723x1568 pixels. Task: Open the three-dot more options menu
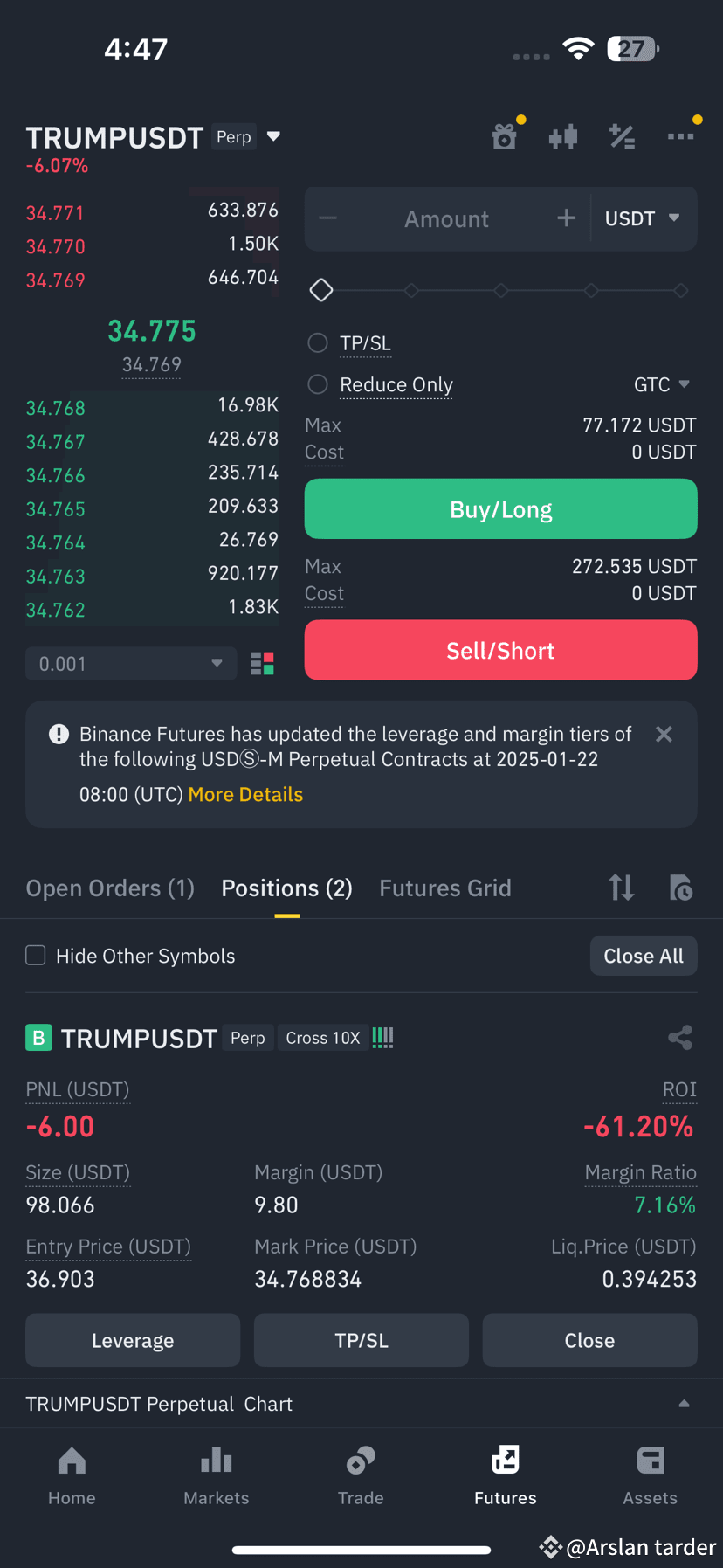click(680, 136)
